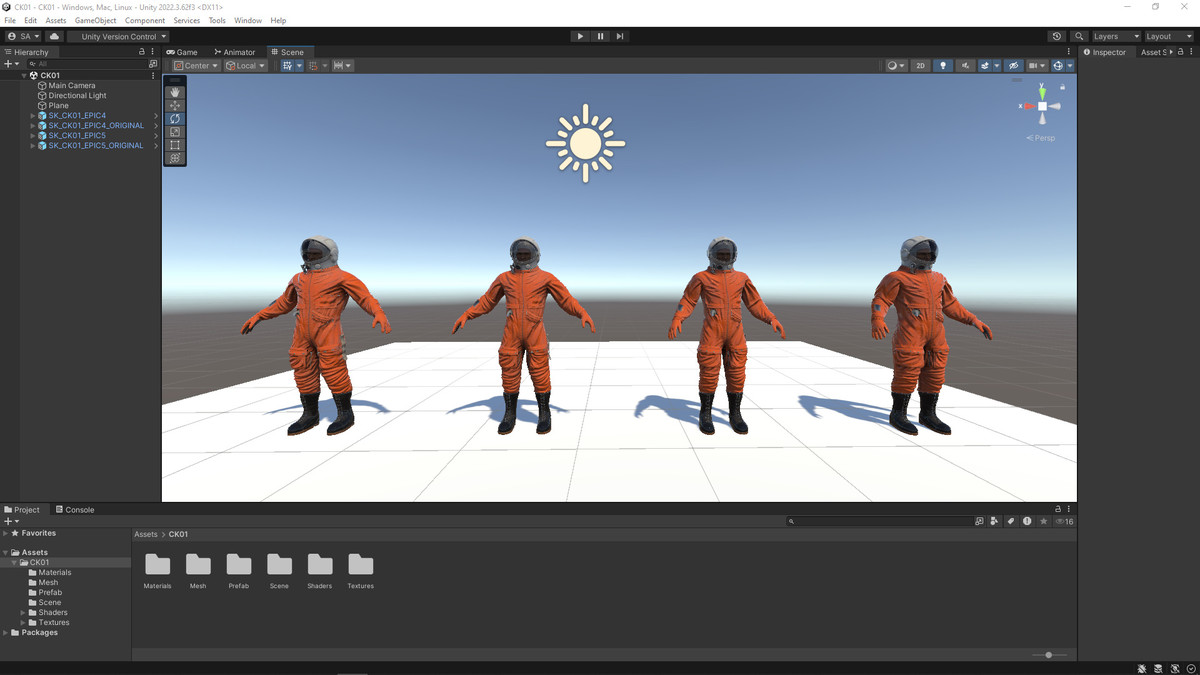Screen dimensions: 1200x675
Task: Click the Play button
Action: point(580,36)
